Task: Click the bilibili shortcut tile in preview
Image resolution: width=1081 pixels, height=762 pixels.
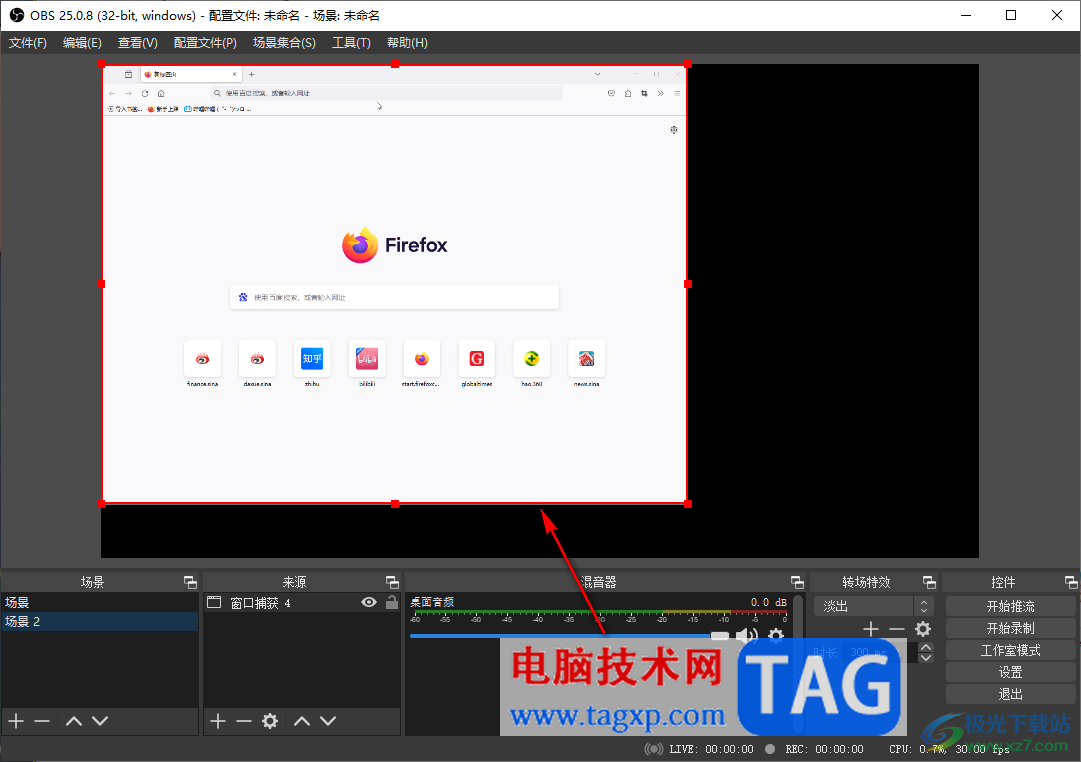Action: click(367, 359)
